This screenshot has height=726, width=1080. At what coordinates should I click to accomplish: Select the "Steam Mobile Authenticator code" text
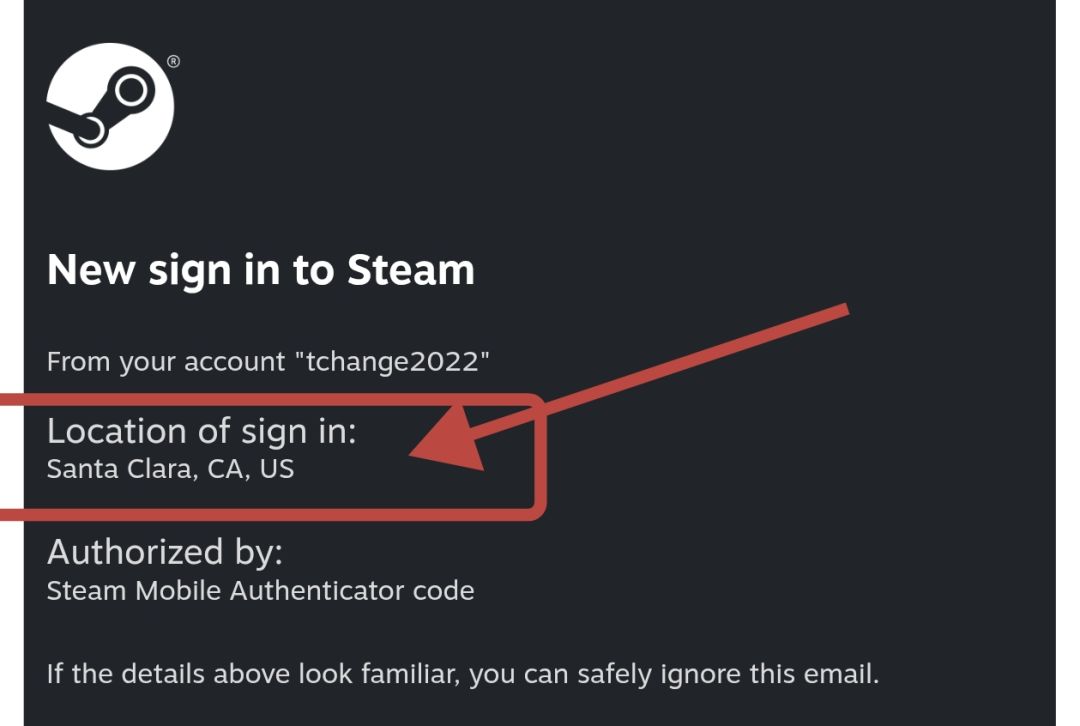pyautogui.click(x=260, y=590)
